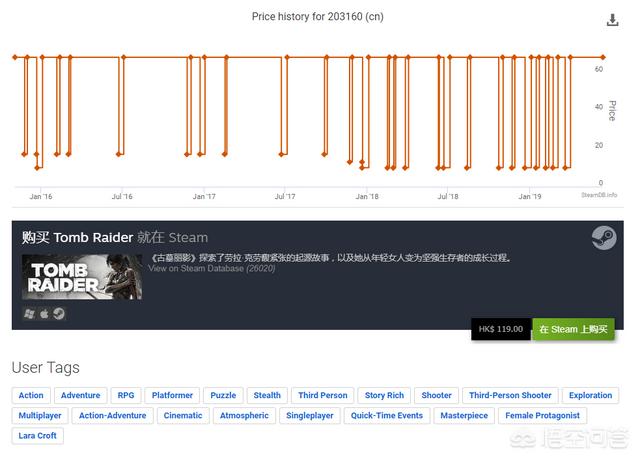Click the Steam logo icon in the banner
The height and width of the screenshot is (460, 640).
point(604,238)
